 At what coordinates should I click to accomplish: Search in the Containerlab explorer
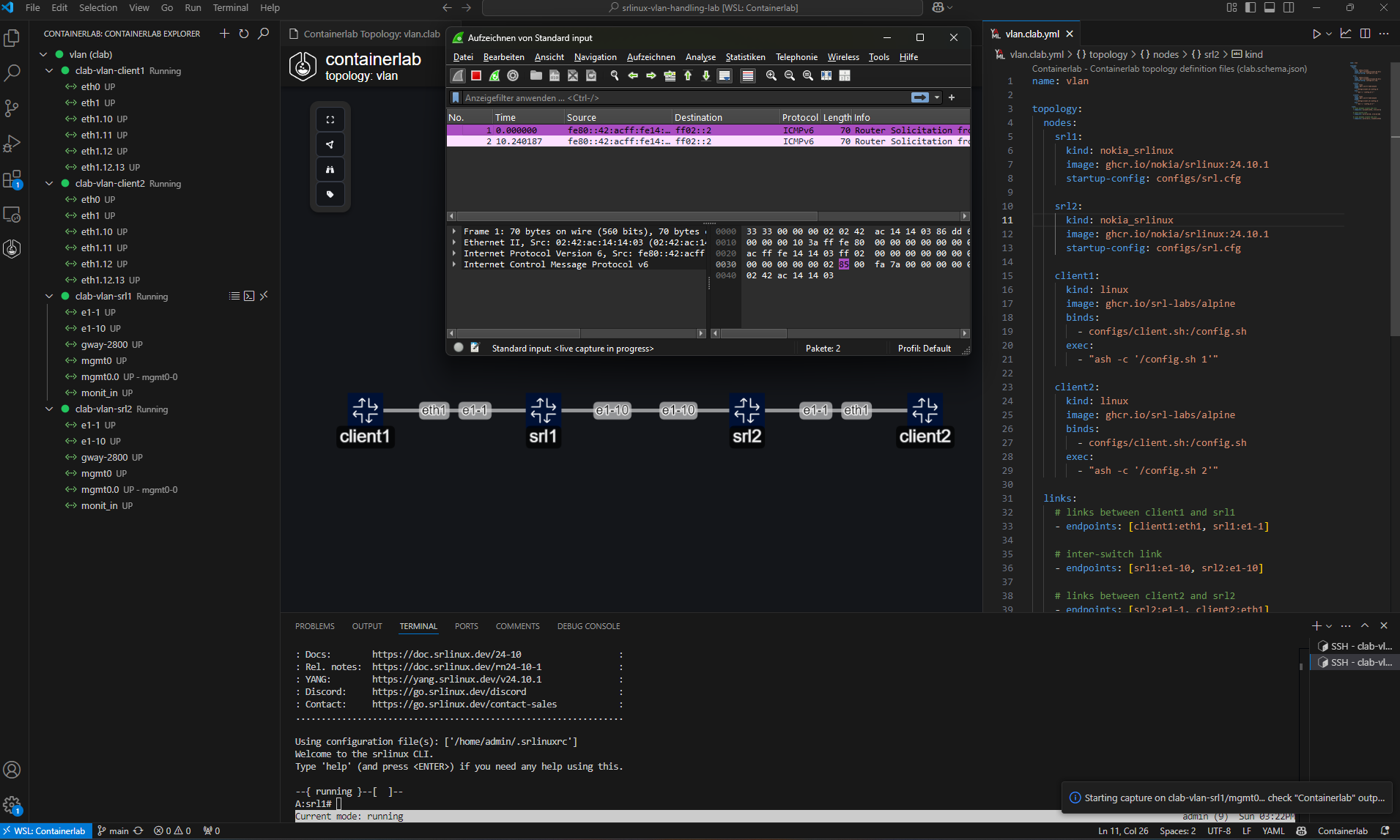(264, 34)
